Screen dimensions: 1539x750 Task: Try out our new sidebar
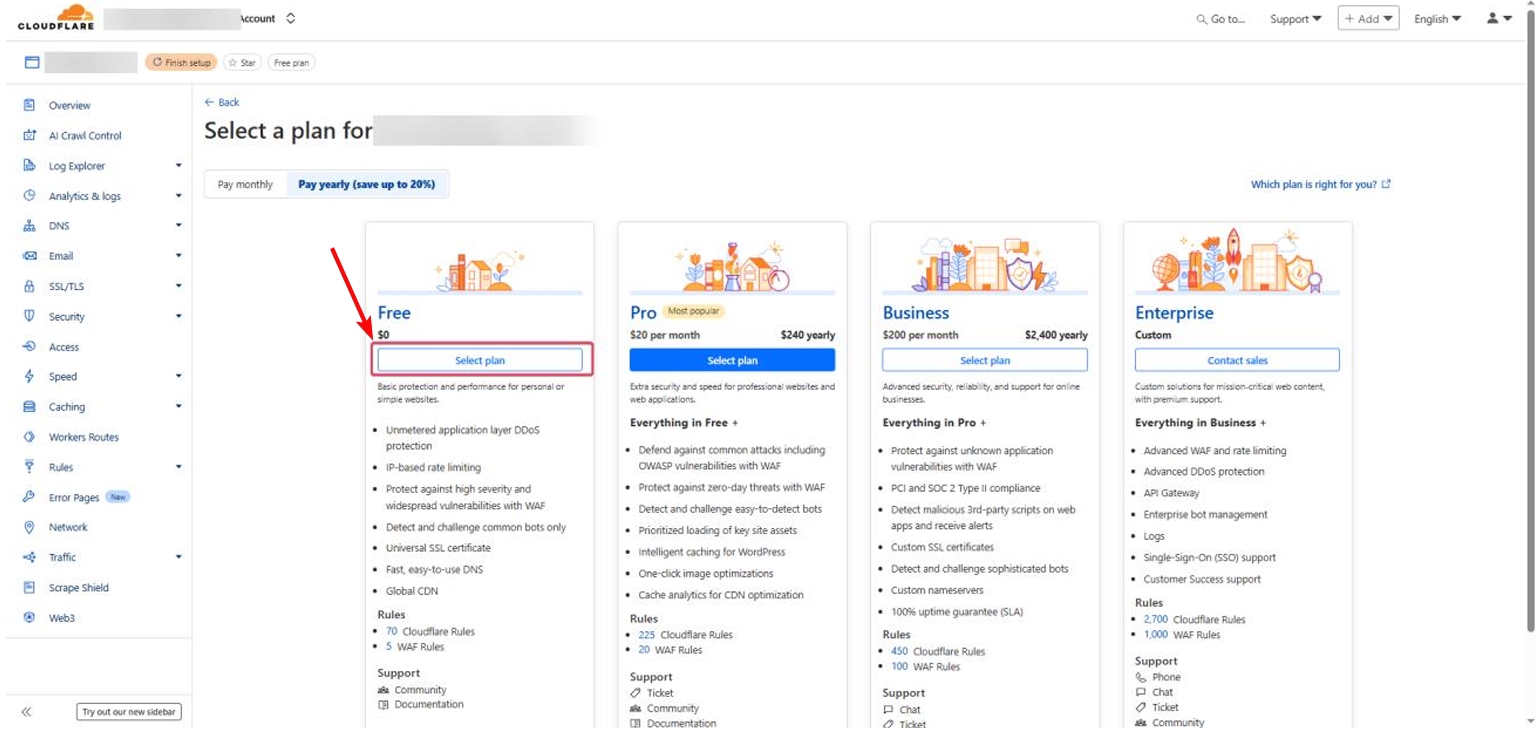coord(129,712)
